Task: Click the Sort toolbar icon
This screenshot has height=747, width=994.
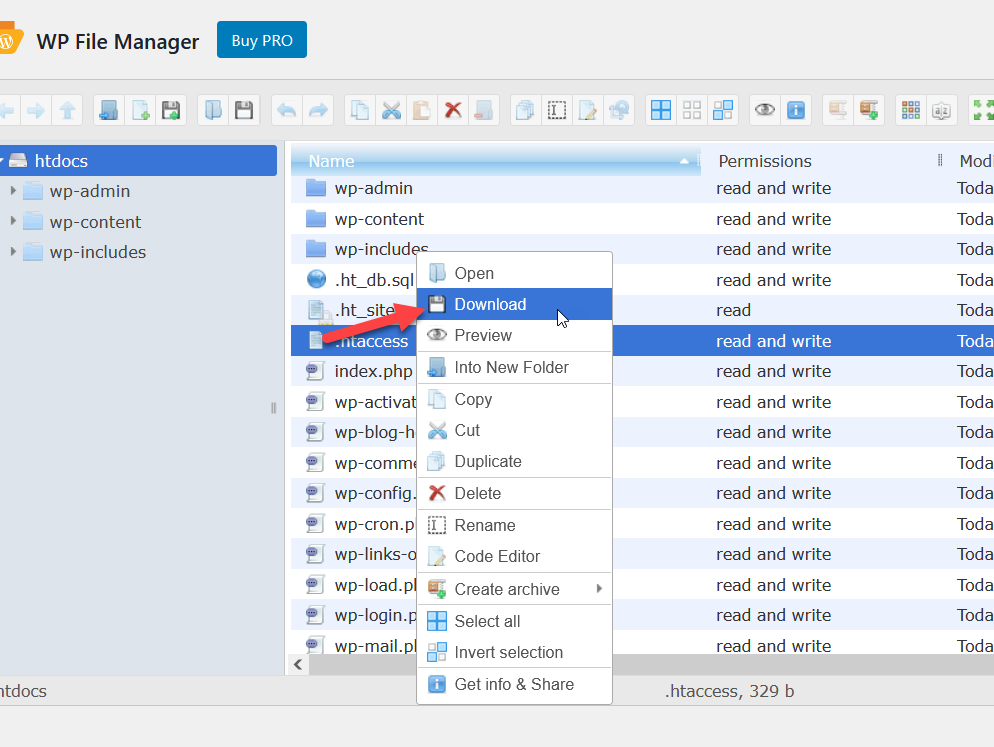Action: [941, 111]
